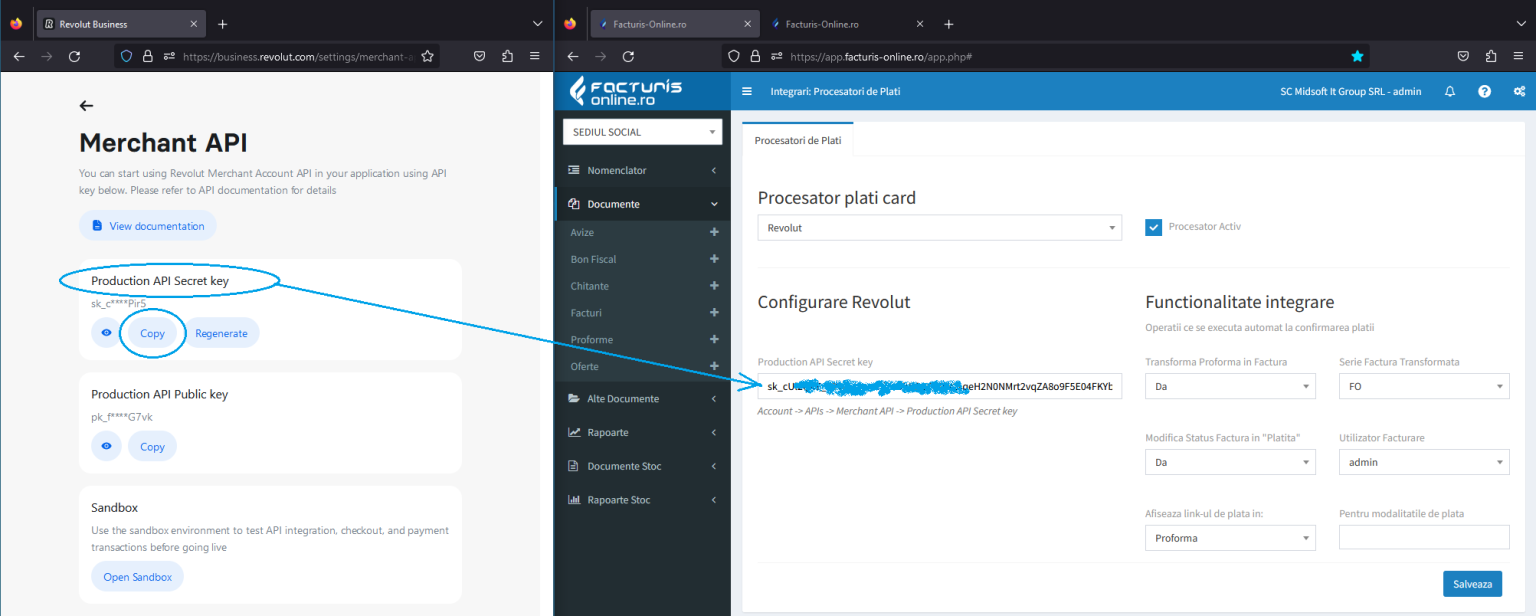This screenshot has width=1536, height=616.
Task: Open Facturis notifications bell
Action: tap(1450, 92)
